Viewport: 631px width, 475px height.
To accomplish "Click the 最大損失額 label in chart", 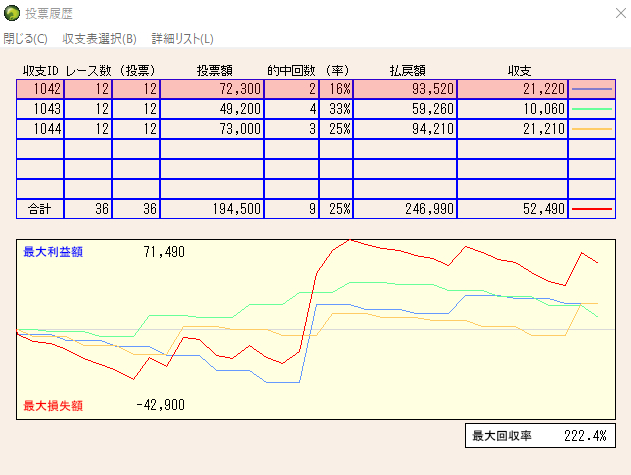I will click(x=53, y=405).
